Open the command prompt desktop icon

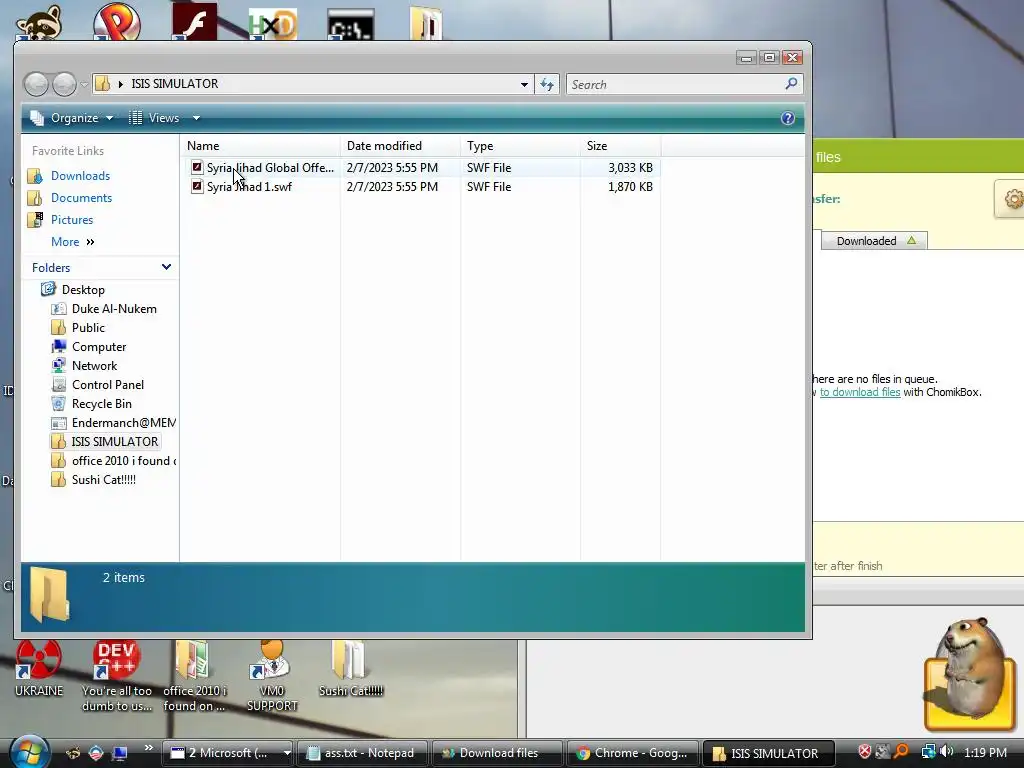[351, 24]
